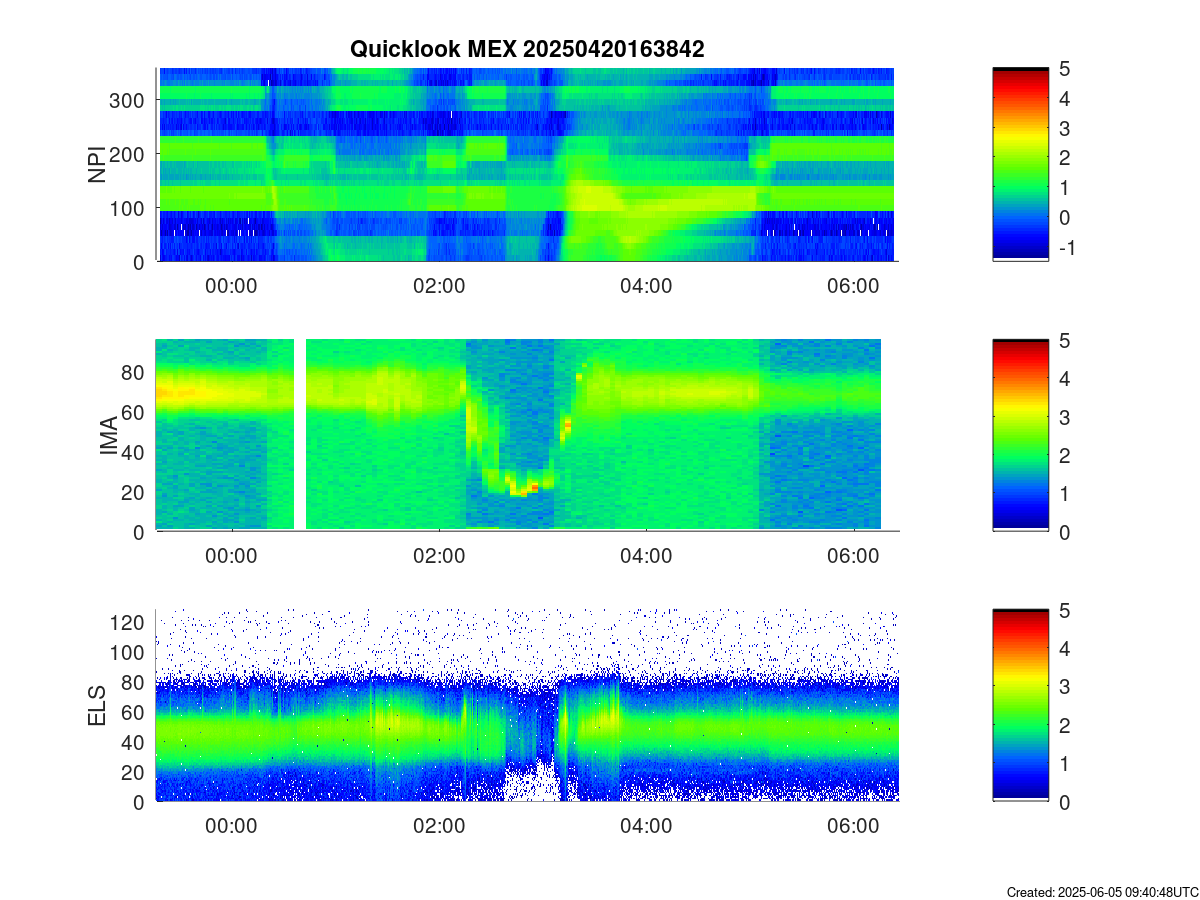Click the 5 label on ELS colorbar
The height and width of the screenshot is (900, 1200).
(x=1065, y=610)
